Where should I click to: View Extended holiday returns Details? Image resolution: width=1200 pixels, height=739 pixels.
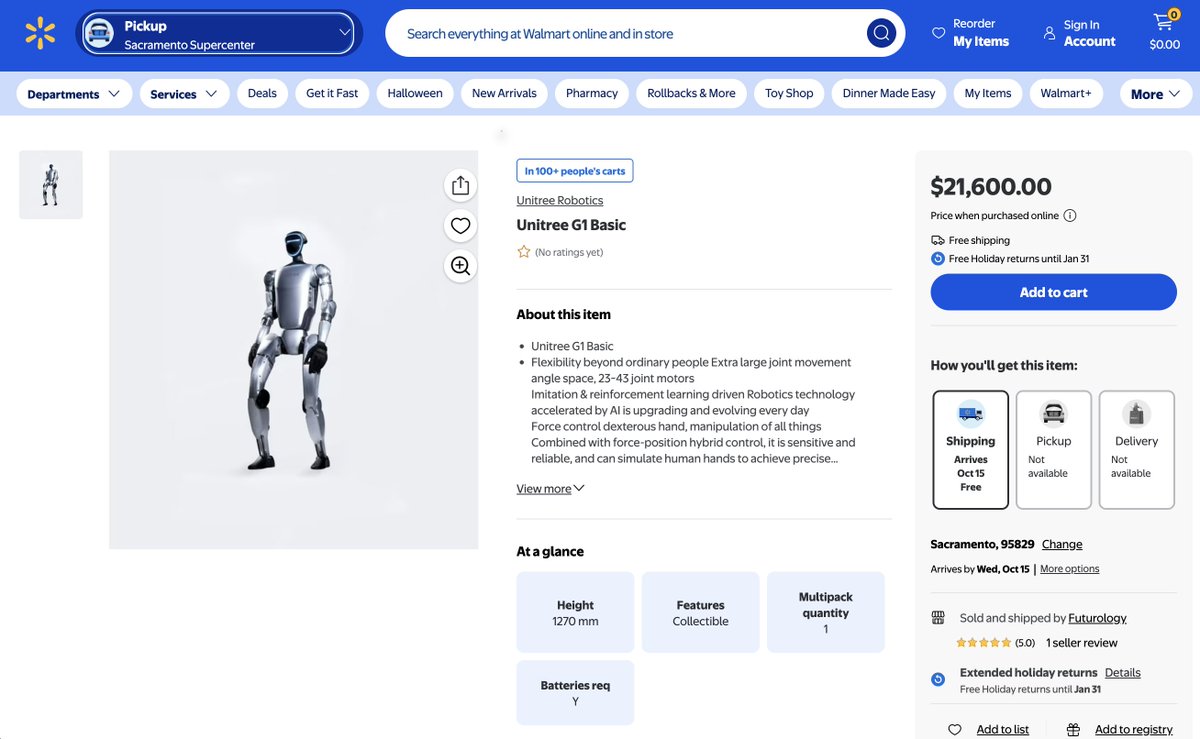pos(1123,673)
